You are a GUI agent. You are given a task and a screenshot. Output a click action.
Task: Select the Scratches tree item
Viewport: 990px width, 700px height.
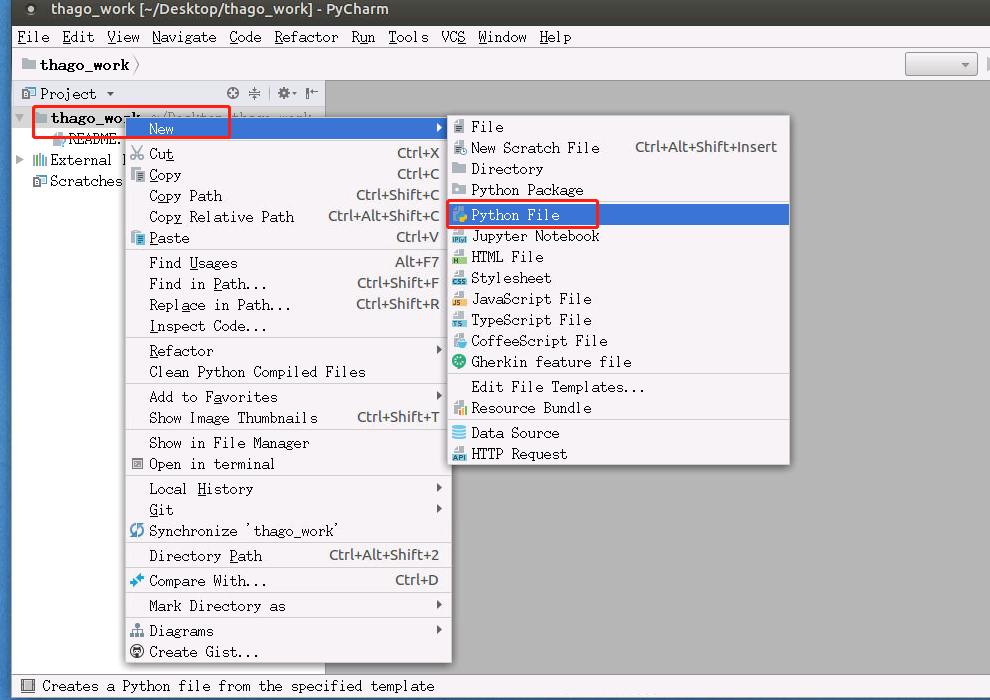pos(78,181)
